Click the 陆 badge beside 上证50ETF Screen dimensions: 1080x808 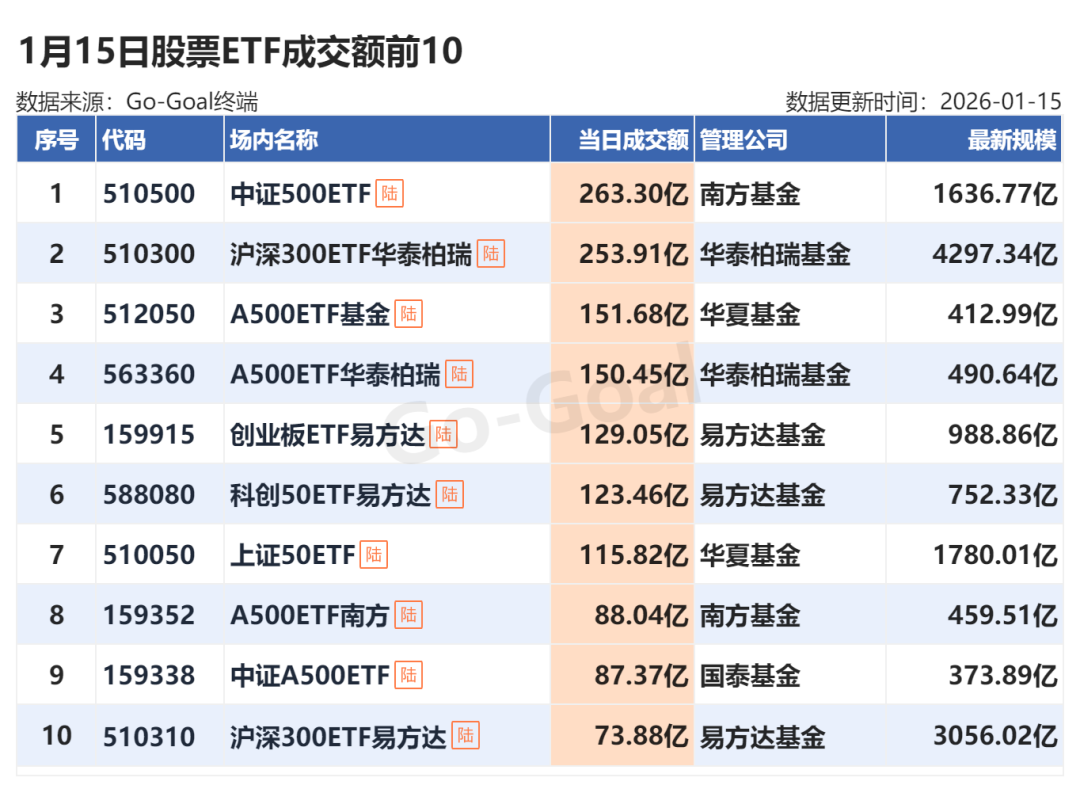[x=373, y=555]
